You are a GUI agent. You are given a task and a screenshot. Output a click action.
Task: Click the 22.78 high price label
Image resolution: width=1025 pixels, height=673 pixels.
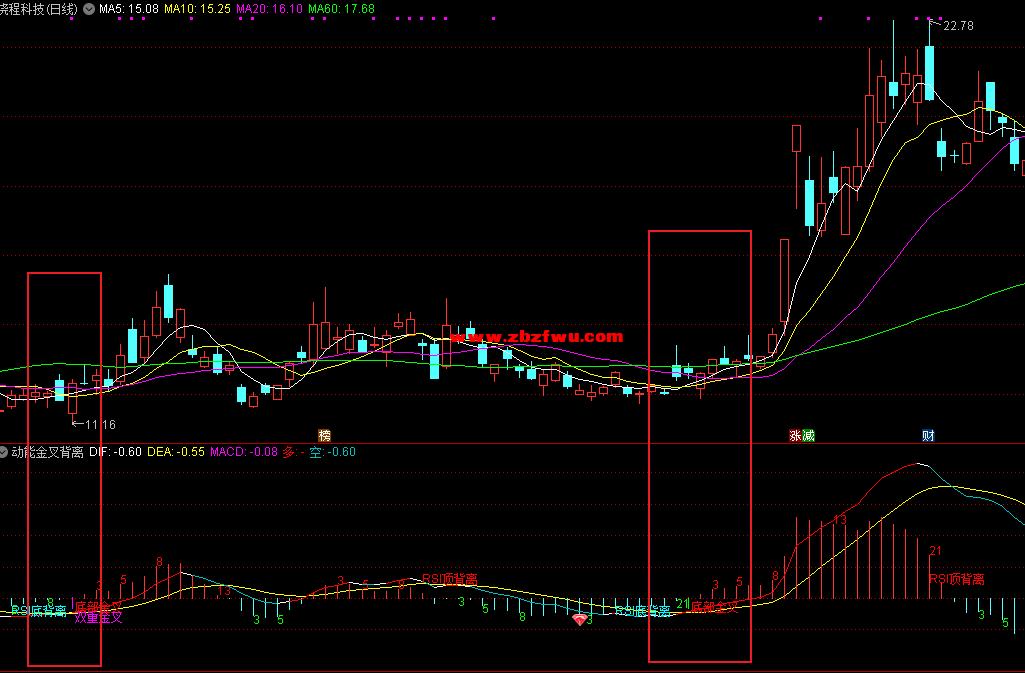[x=958, y=26]
